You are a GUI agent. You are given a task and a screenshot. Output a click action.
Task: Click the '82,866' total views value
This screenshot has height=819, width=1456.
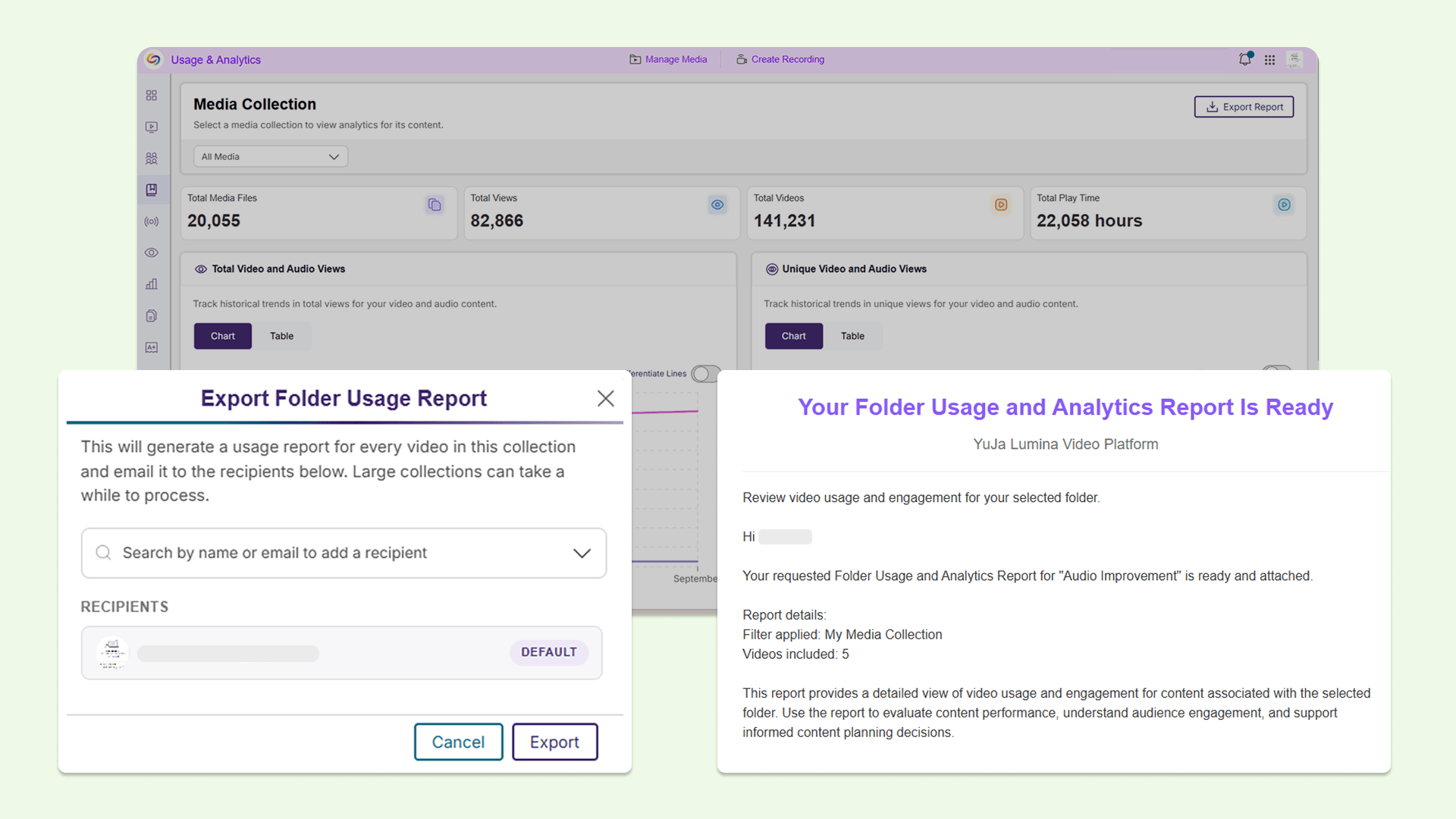click(497, 221)
